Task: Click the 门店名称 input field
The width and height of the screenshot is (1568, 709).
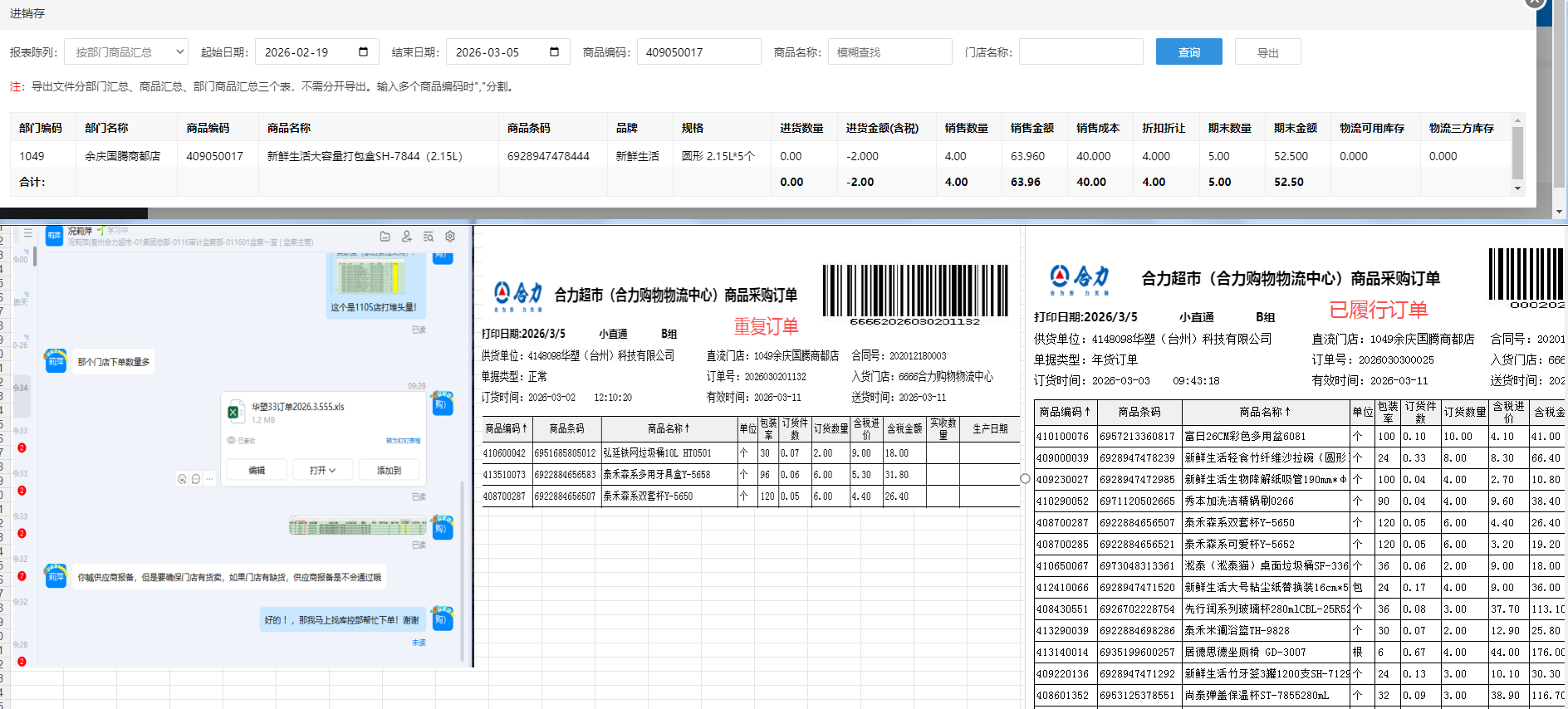Action: (1080, 52)
